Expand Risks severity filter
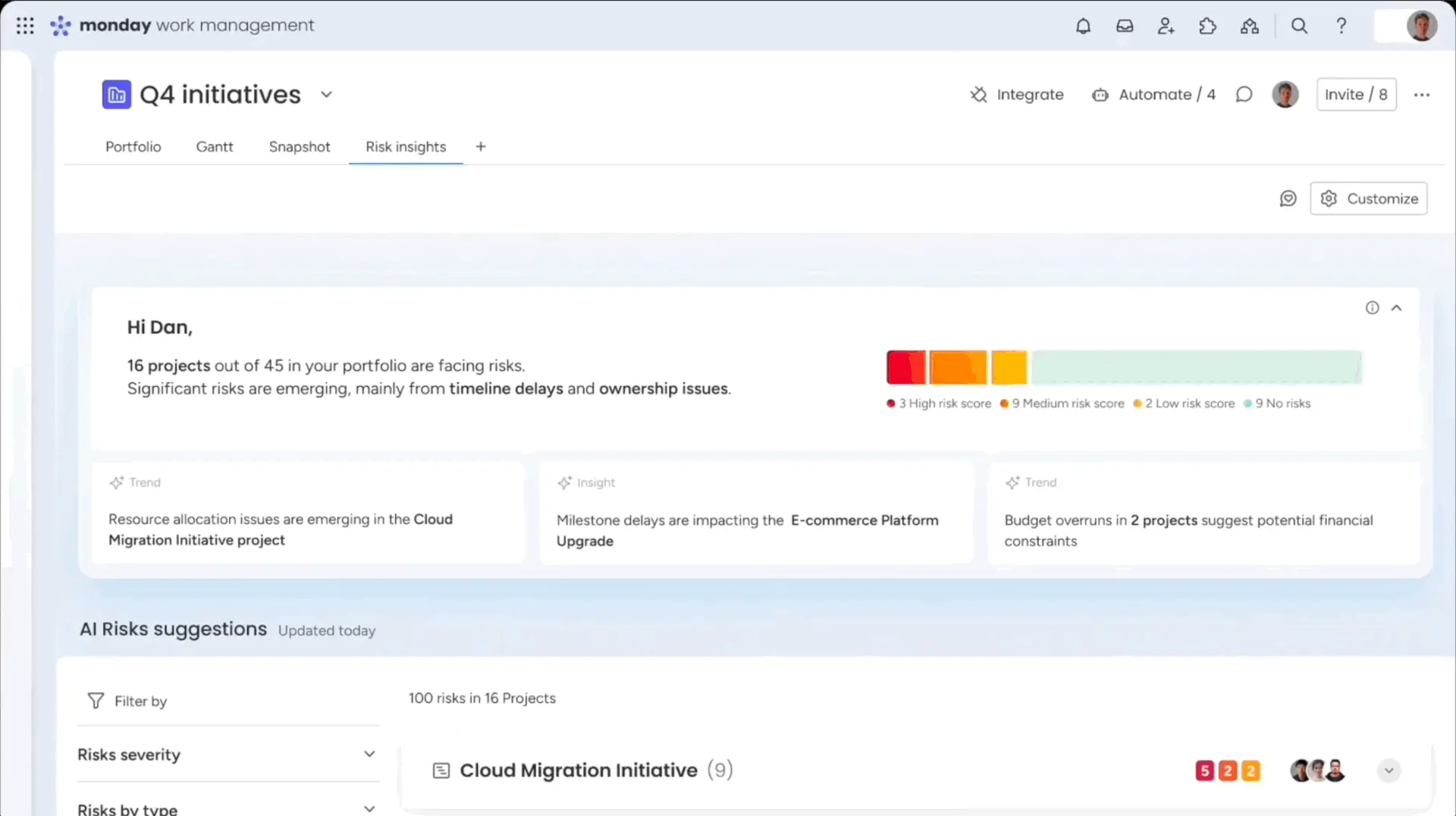The image size is (1456, 816). pos(227,755)
